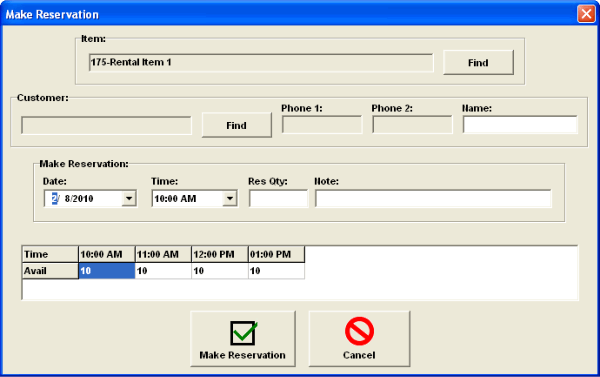Viewport: 600px width, 377px height.
Task: Click the Phone 1 field
Action: coord(322,125)
